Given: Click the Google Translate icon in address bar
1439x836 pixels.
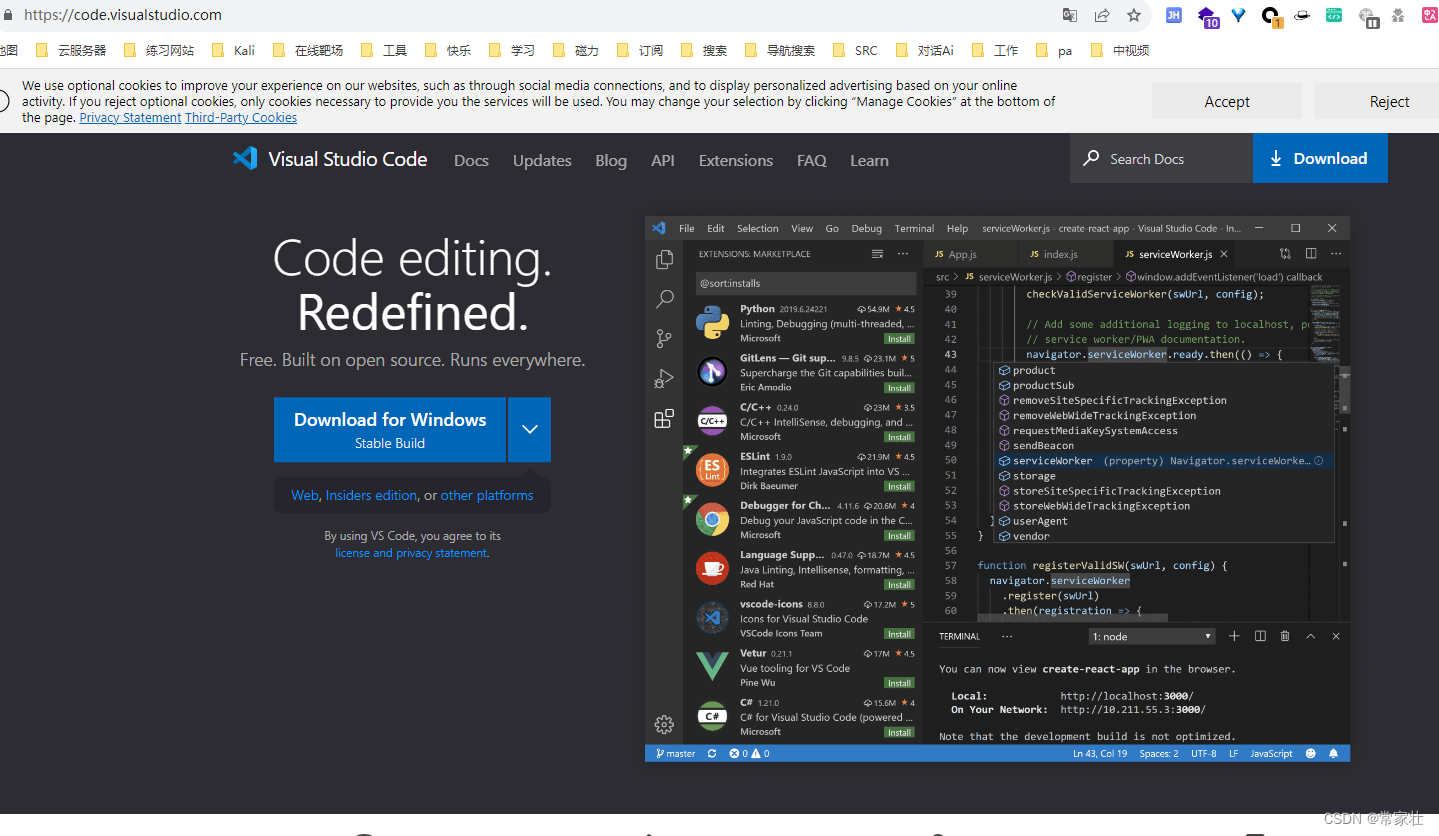Looking at the screenshot, I should pos(1070,15).
